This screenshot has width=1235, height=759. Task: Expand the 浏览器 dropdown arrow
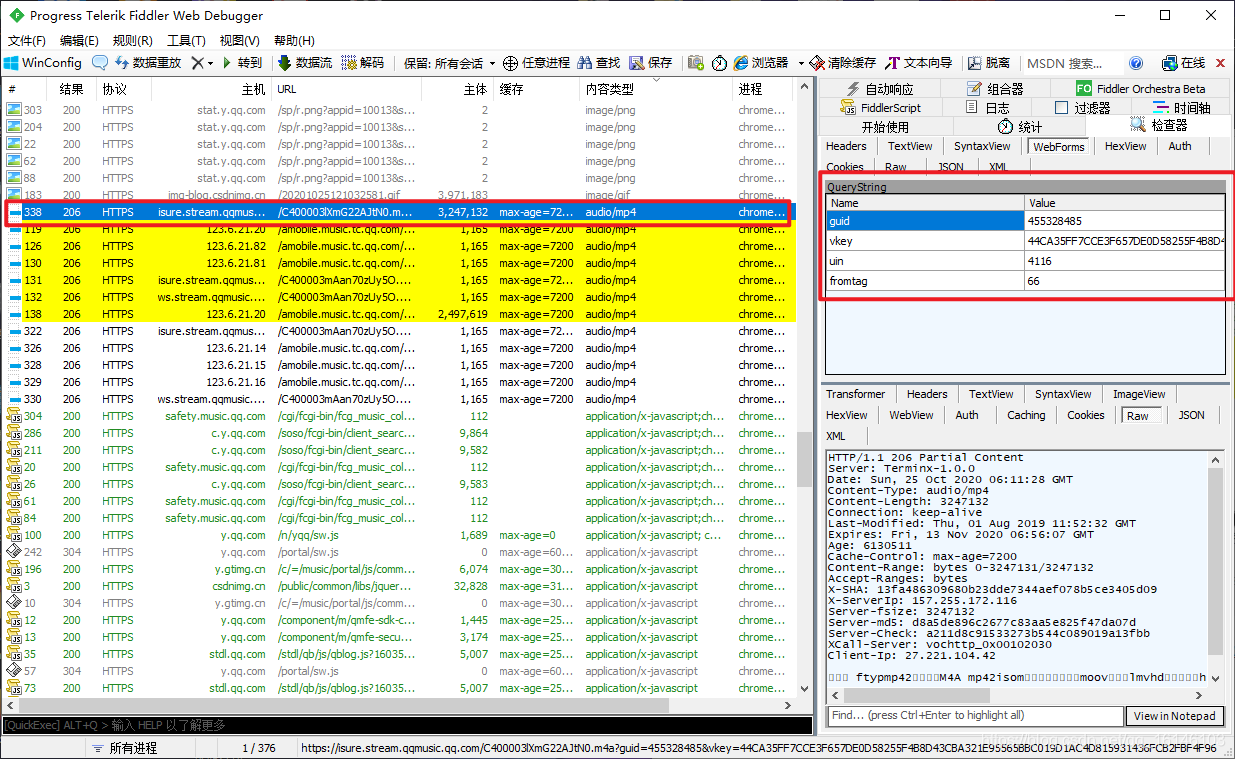coord(801,62)
